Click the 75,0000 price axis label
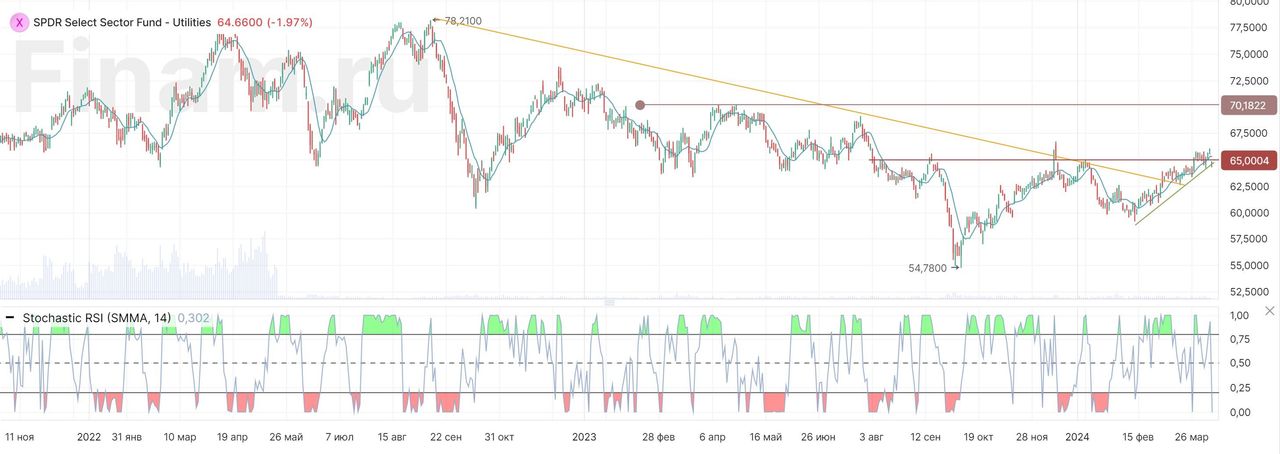1280x454 pixels. 1249,54
